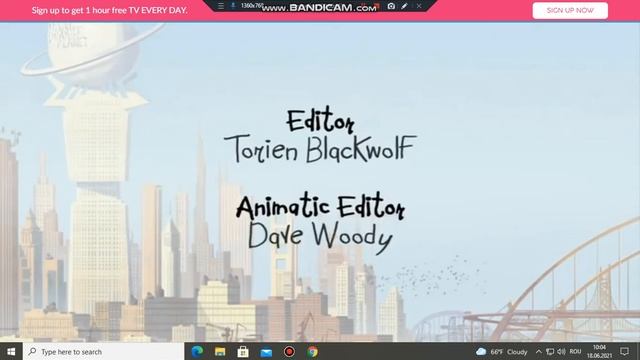Image resolution: width=640 pixels, height=360 pixels.
Task: Focus the 'Type here to search' box
Action: pos(104,351)
